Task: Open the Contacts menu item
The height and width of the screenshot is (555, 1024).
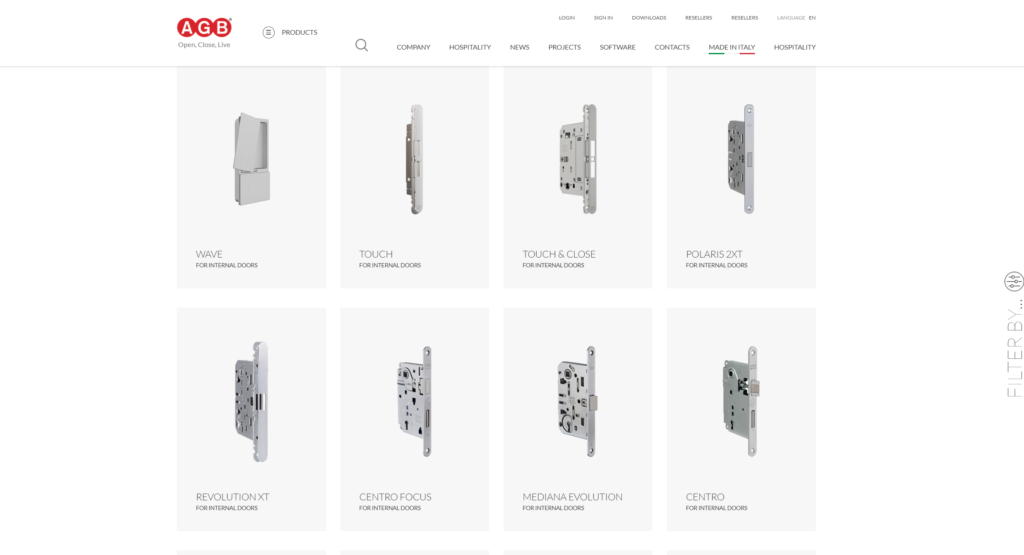Action: point(672,47)
